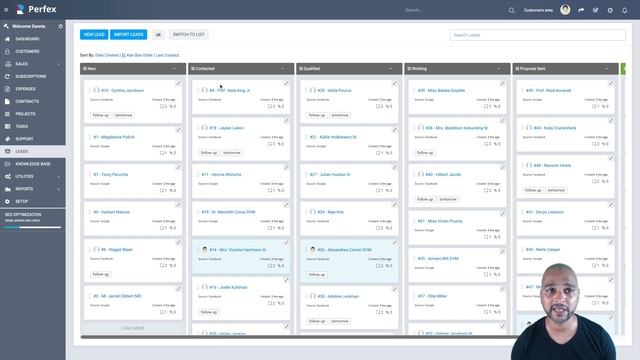Click the global Search field in top bar
Screen dimensions: 640x360
coord(453,10)
